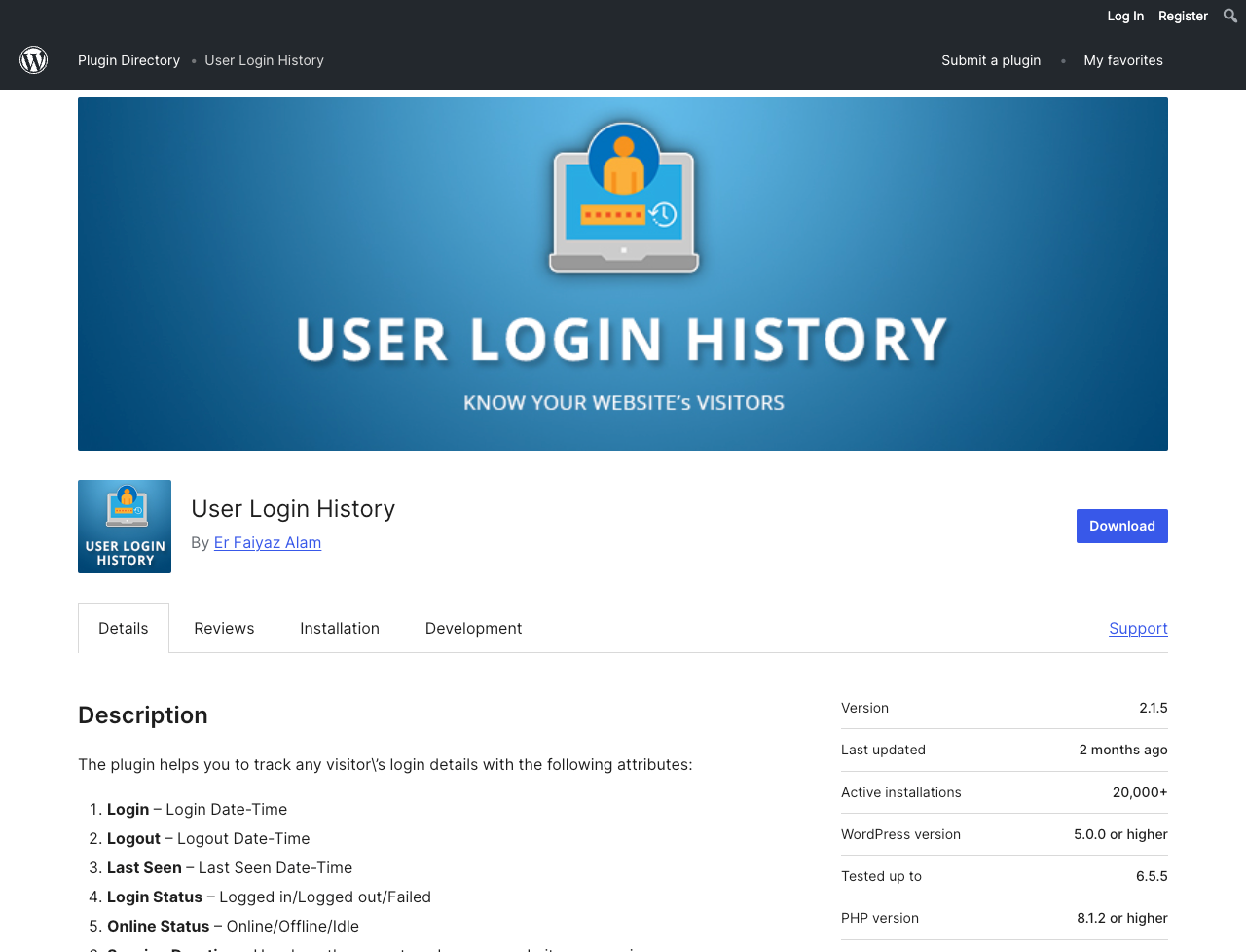Click the Version 2.1.5 value
The height and width of the screenshot is (952, 1246).
(x=1154, y=708)
